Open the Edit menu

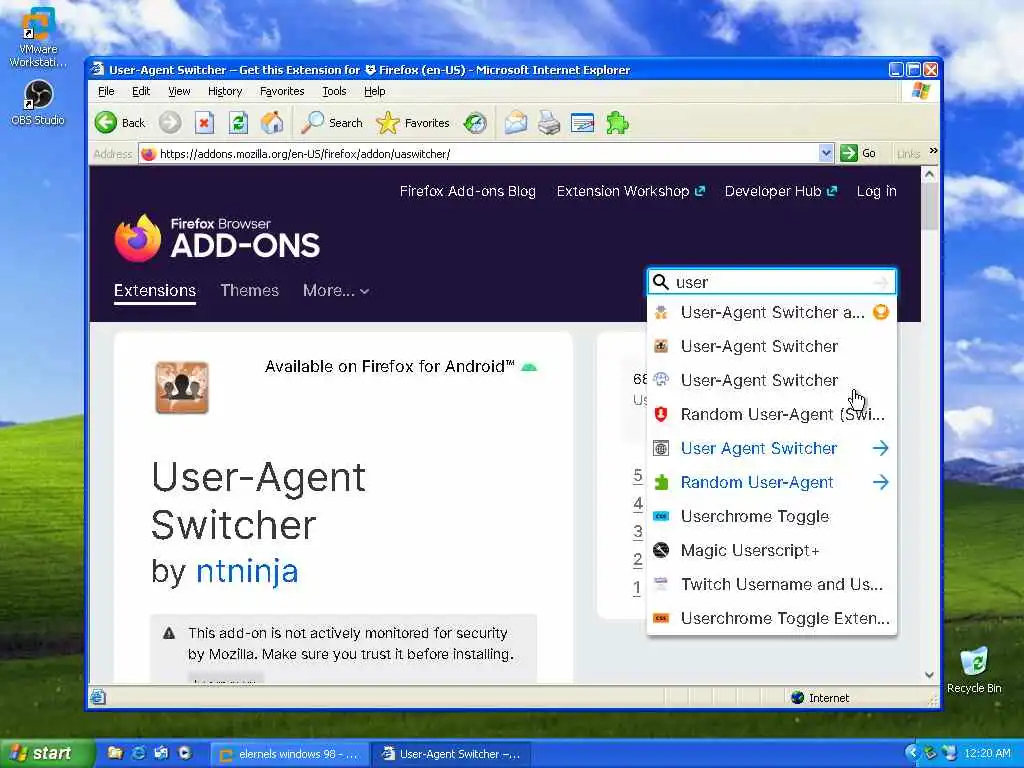tap(140, 91)
